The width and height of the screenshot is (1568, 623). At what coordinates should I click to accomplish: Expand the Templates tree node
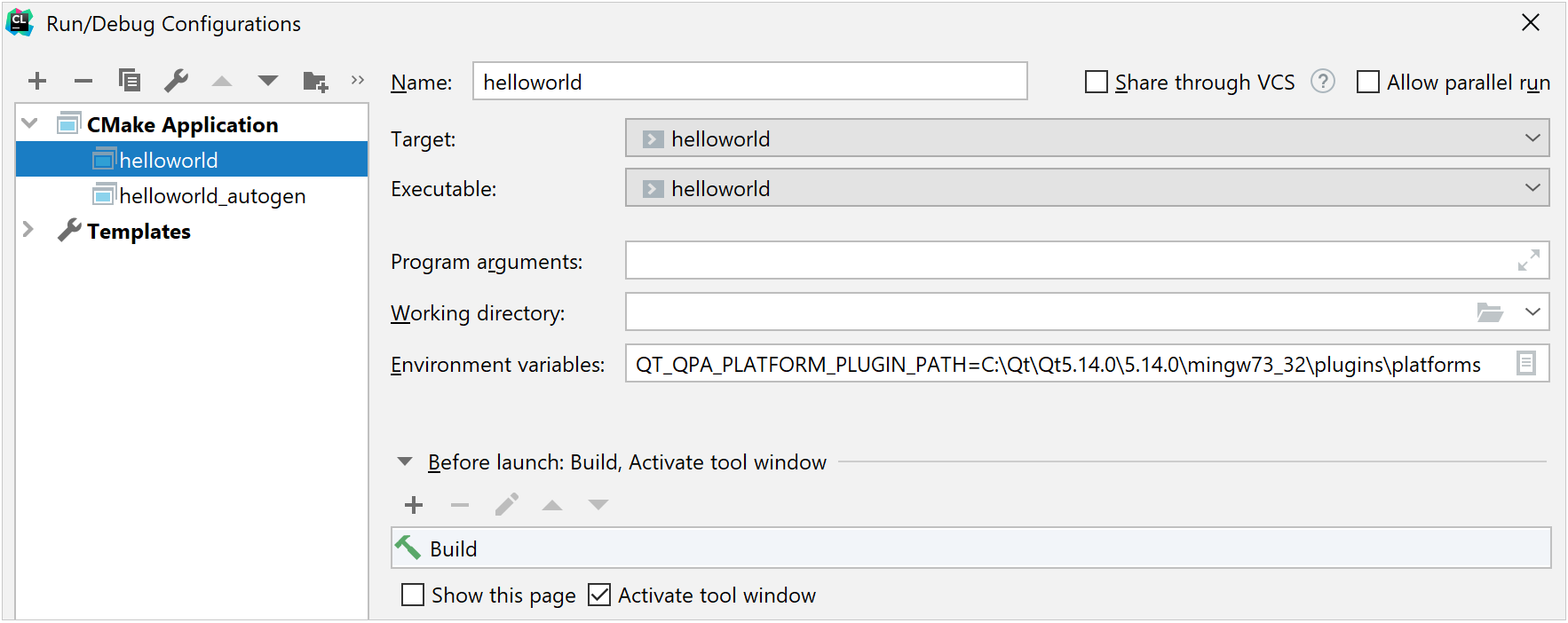pos(28,230)
